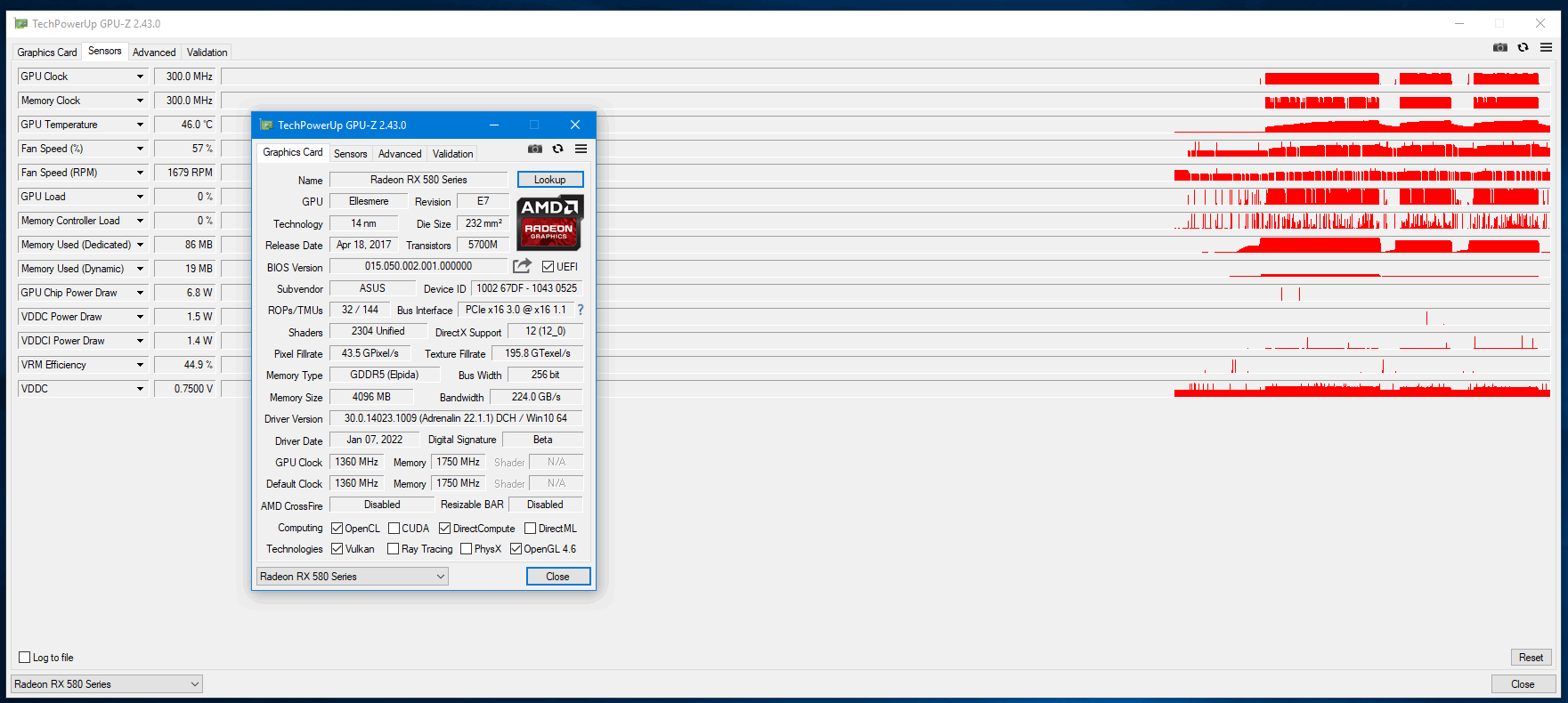1568x703 pixels.
Task: Open the VDDC Power Draw sensor dropdown
Action: tap(140, 317)
